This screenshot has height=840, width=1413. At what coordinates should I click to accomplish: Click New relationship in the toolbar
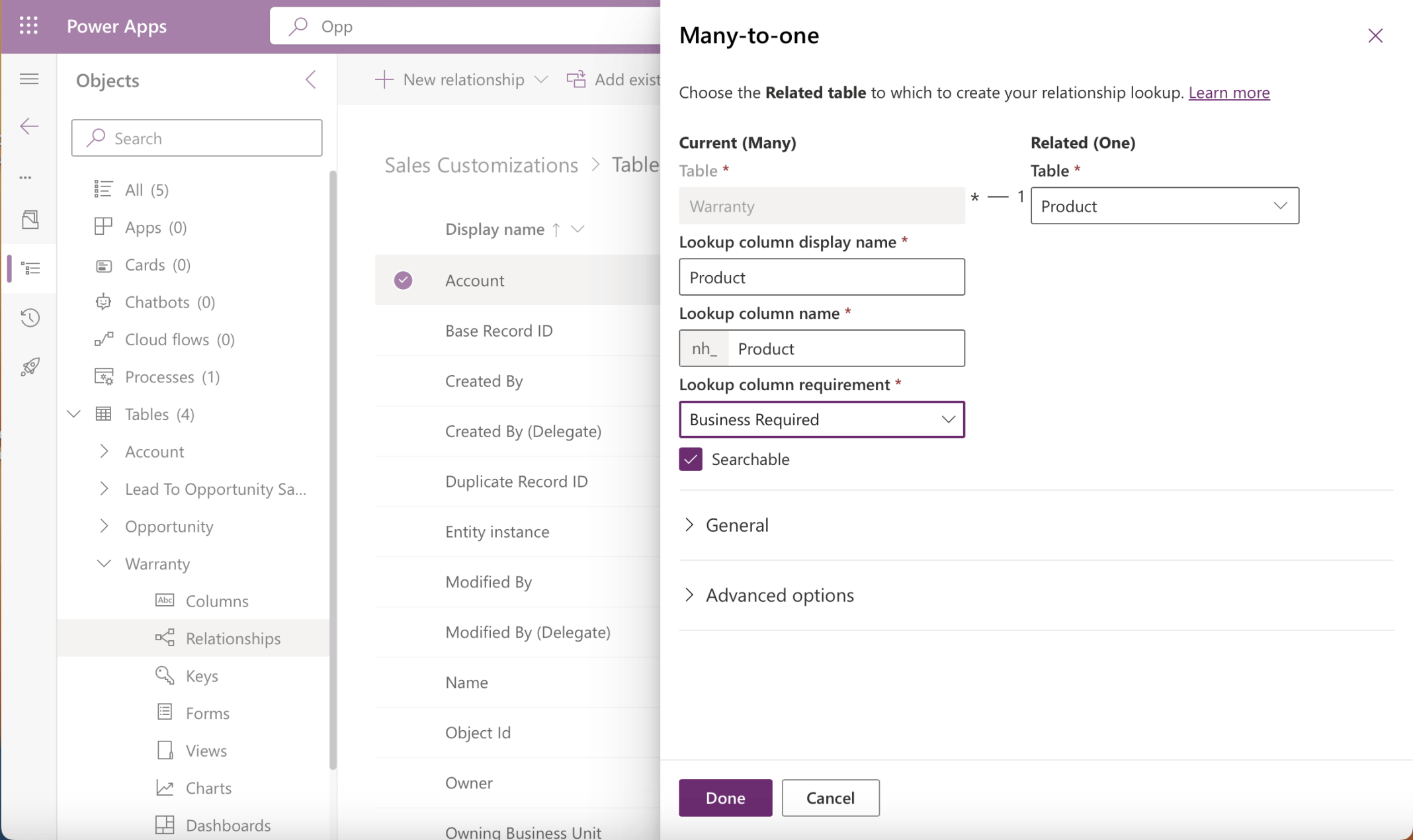pyautogui.click(x=462, y=79)
